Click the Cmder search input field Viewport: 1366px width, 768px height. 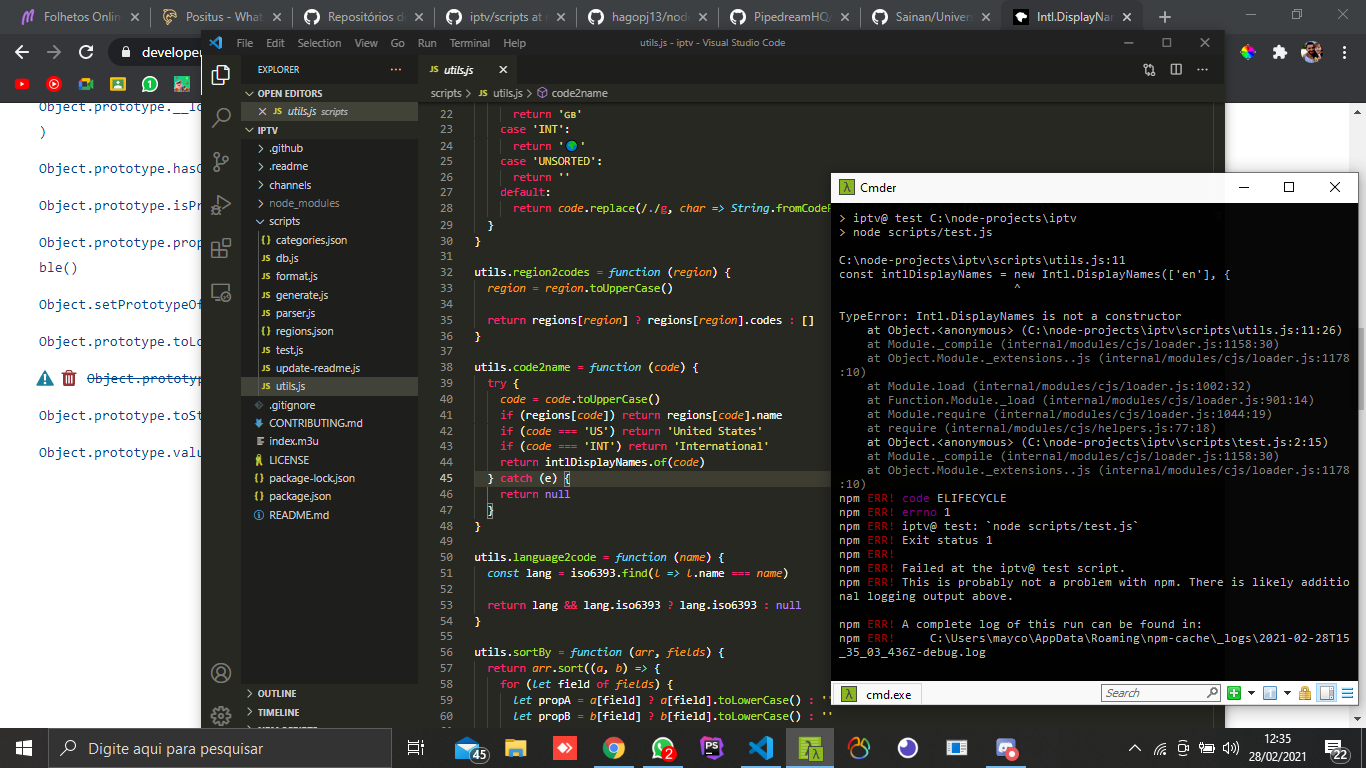click(1155, 693)
